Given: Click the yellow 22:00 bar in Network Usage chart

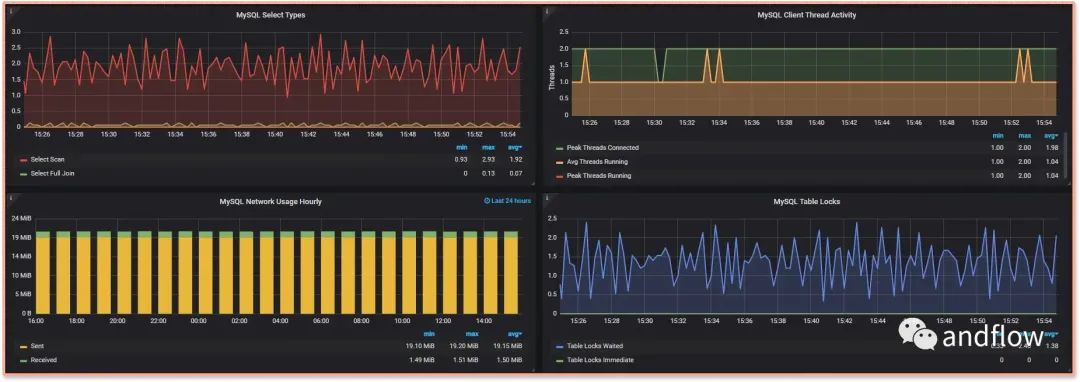Looking at the screenshot, I should pyautogui.click(x=165, y=277).
